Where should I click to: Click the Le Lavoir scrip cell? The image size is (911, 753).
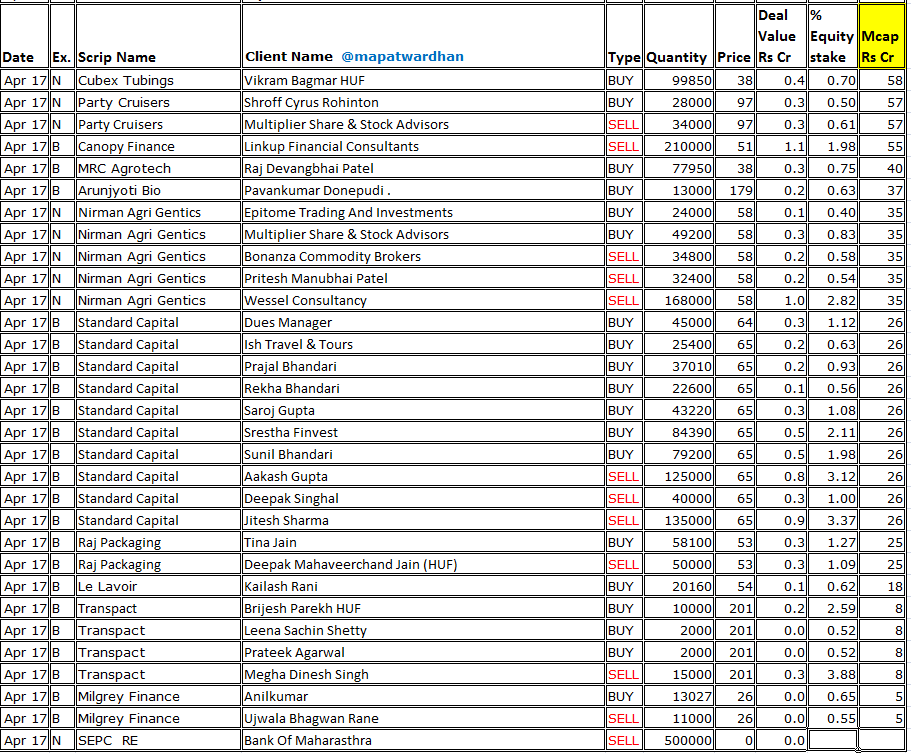(x=158, y=587)
